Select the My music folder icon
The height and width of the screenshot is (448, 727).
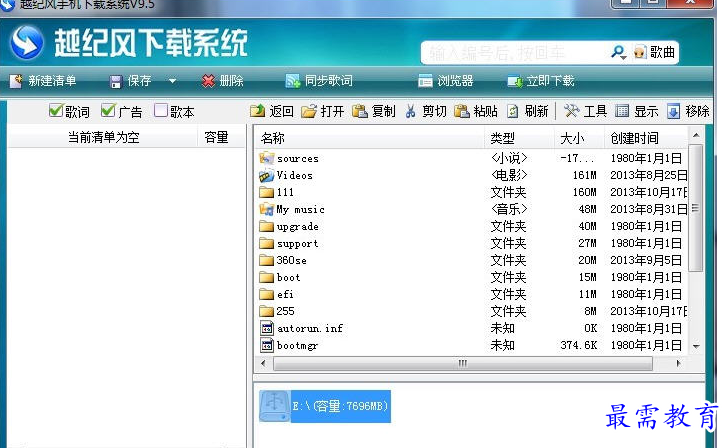pos(266,209)
